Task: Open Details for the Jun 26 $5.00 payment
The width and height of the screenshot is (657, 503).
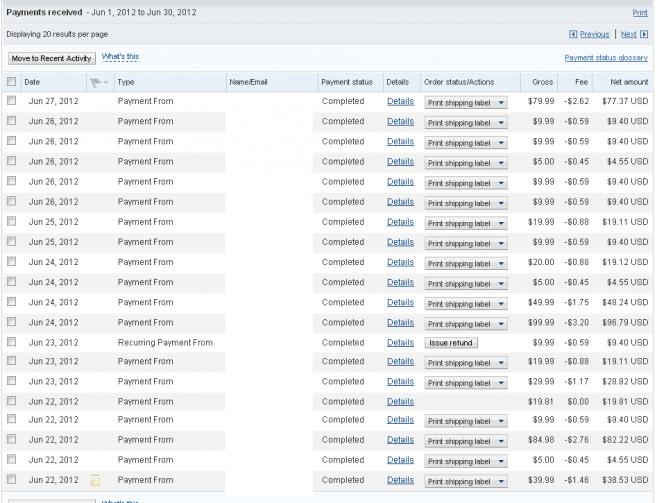Action: (400, 162)
